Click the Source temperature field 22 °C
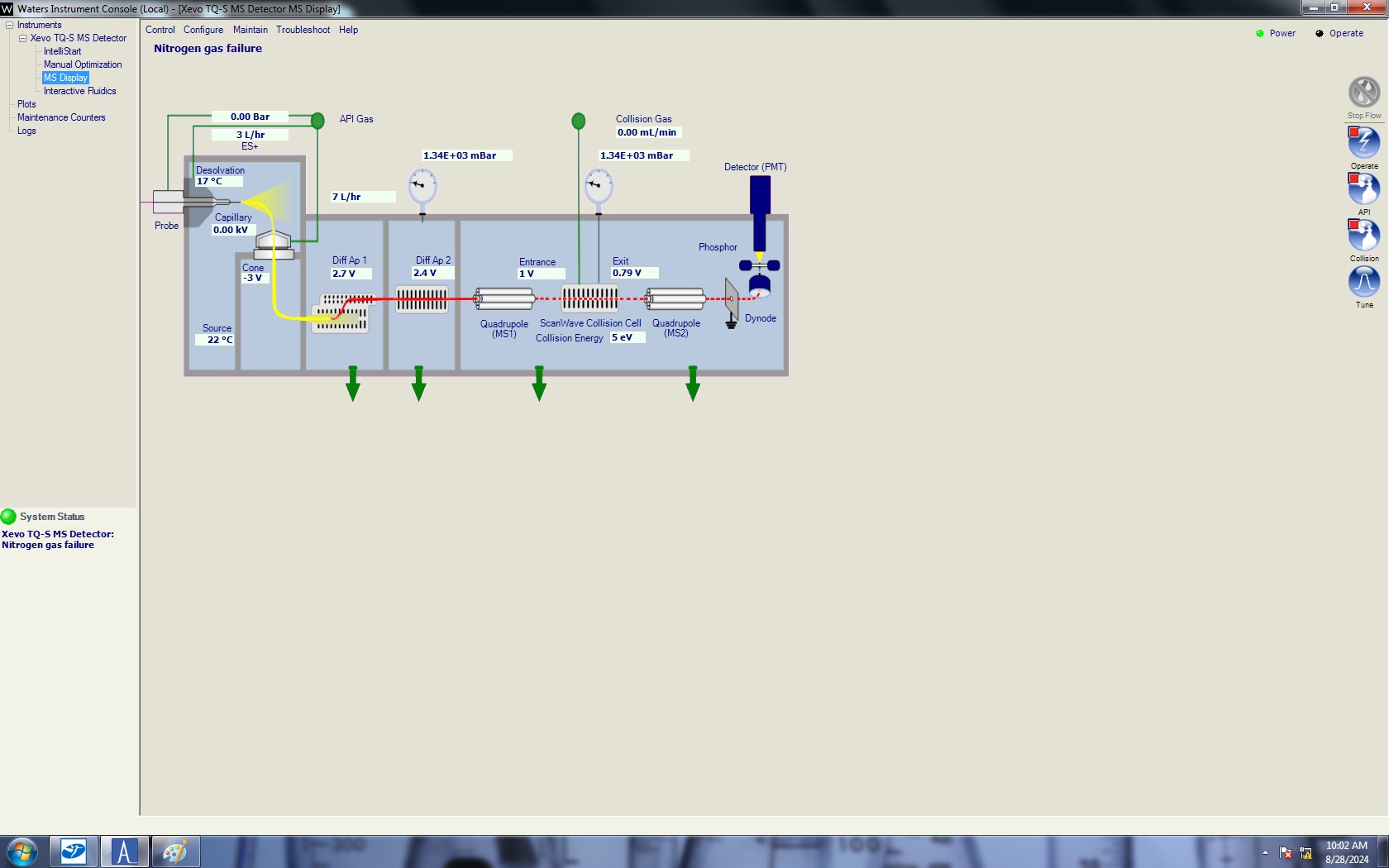Viewport: 1389px width, 868px height. coord(214,340)
